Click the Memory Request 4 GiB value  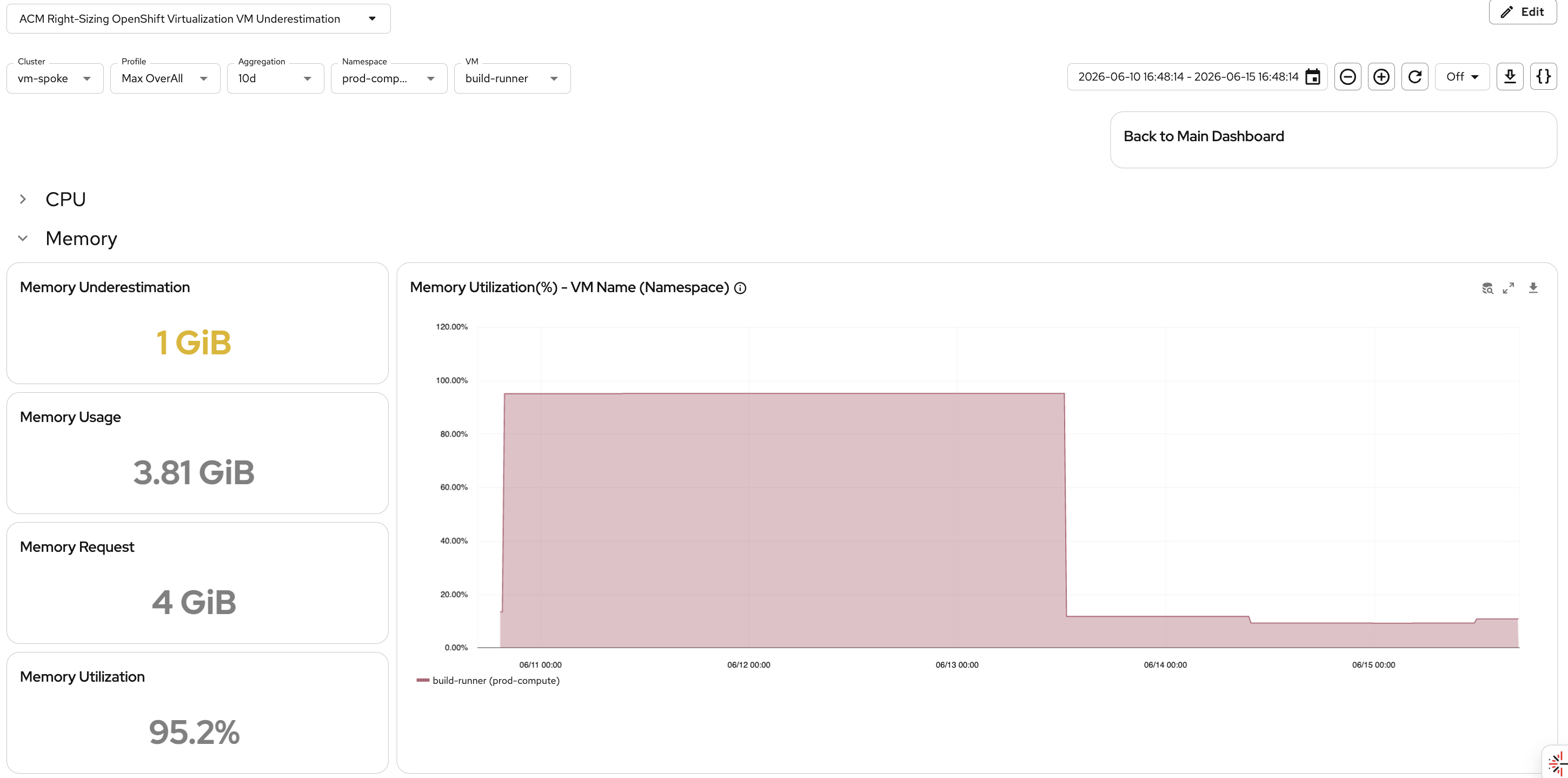point(194,602)
